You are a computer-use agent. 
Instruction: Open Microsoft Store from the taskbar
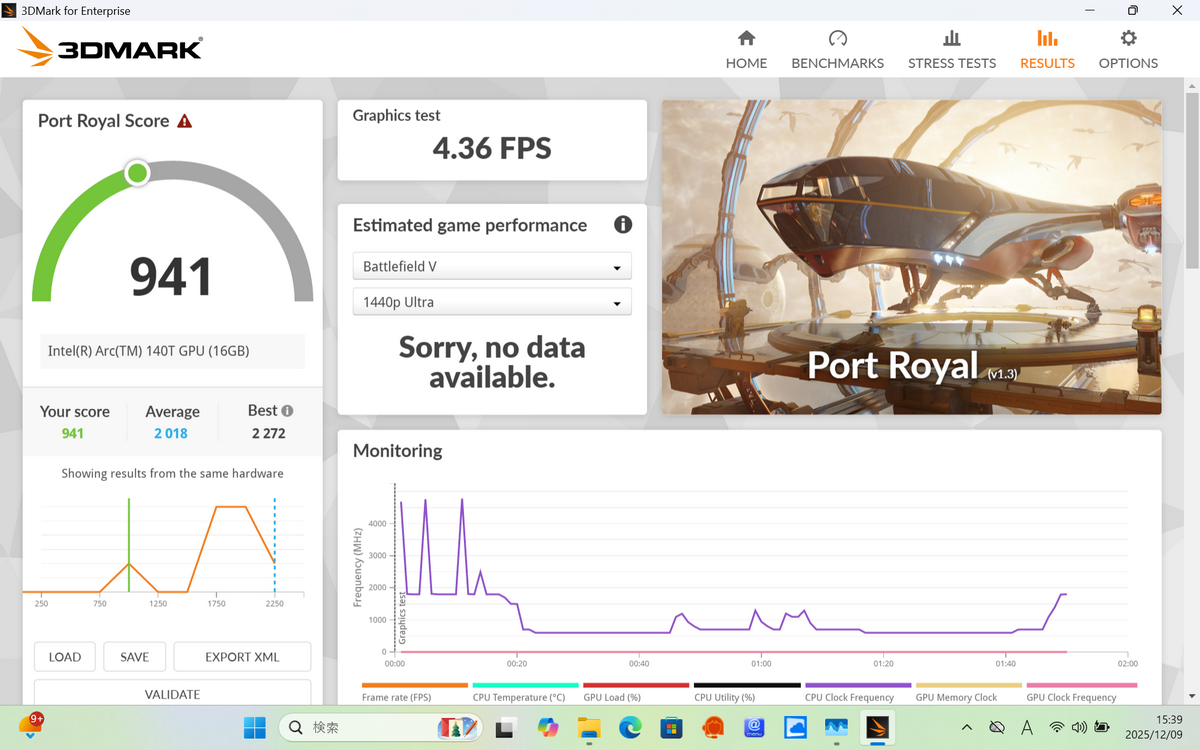[672, 728]
